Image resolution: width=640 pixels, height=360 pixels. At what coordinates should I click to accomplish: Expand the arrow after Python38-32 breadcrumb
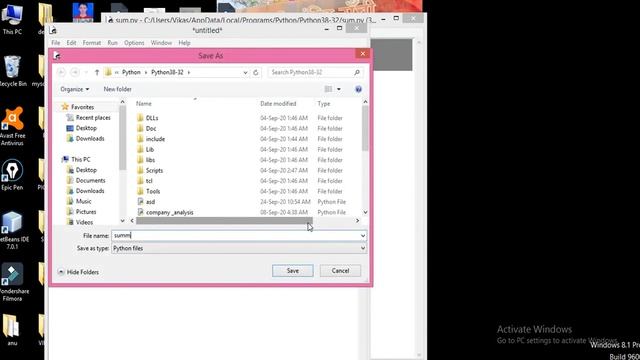click(x=189, y=72)
